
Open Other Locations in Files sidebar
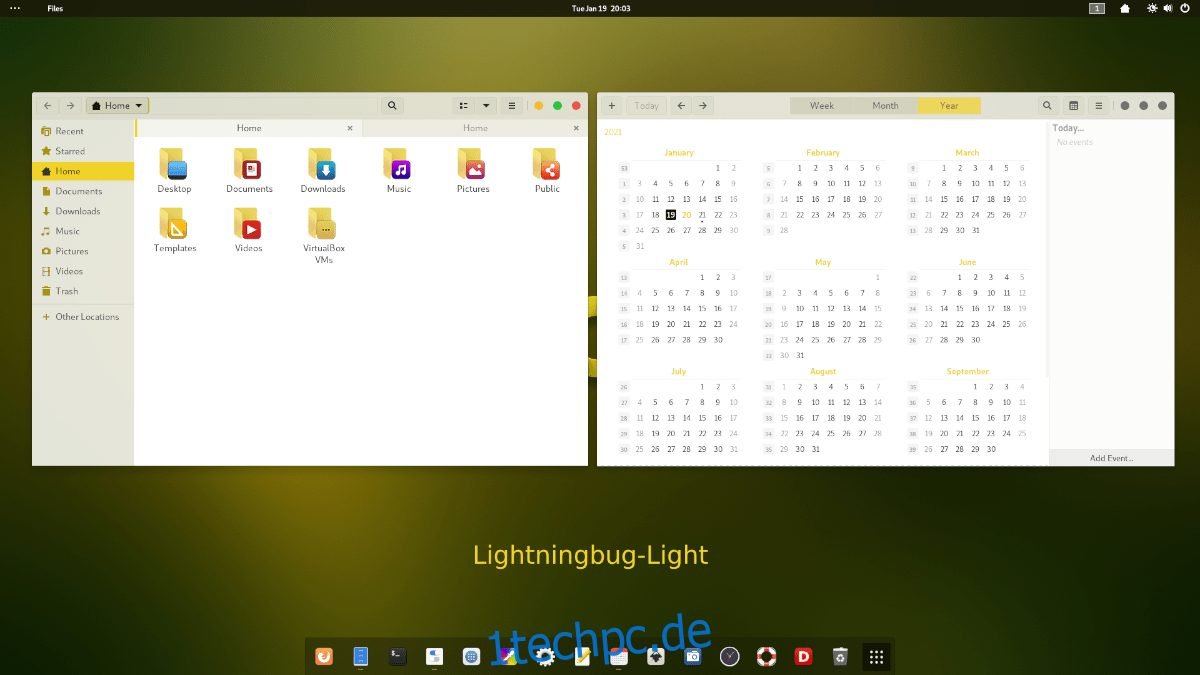tap(83, 317)
